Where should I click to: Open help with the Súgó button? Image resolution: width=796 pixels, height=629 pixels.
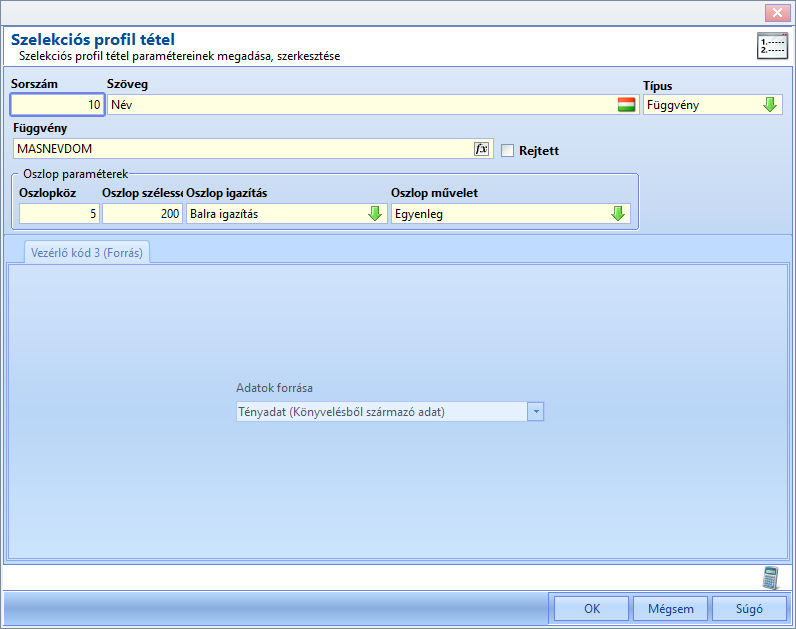[x=749, y=609]
